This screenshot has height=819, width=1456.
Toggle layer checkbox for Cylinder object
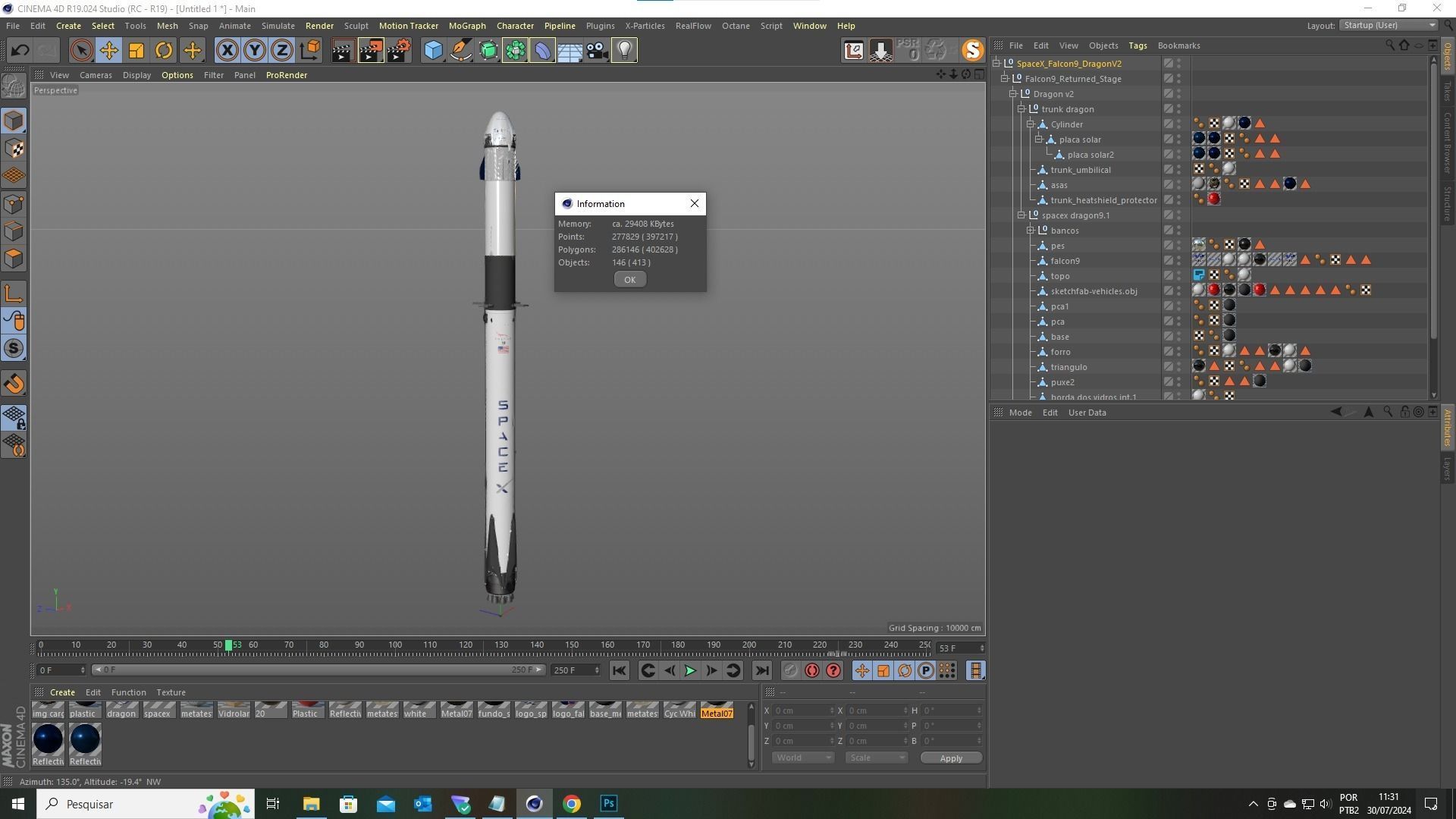tap(1169, 124)
